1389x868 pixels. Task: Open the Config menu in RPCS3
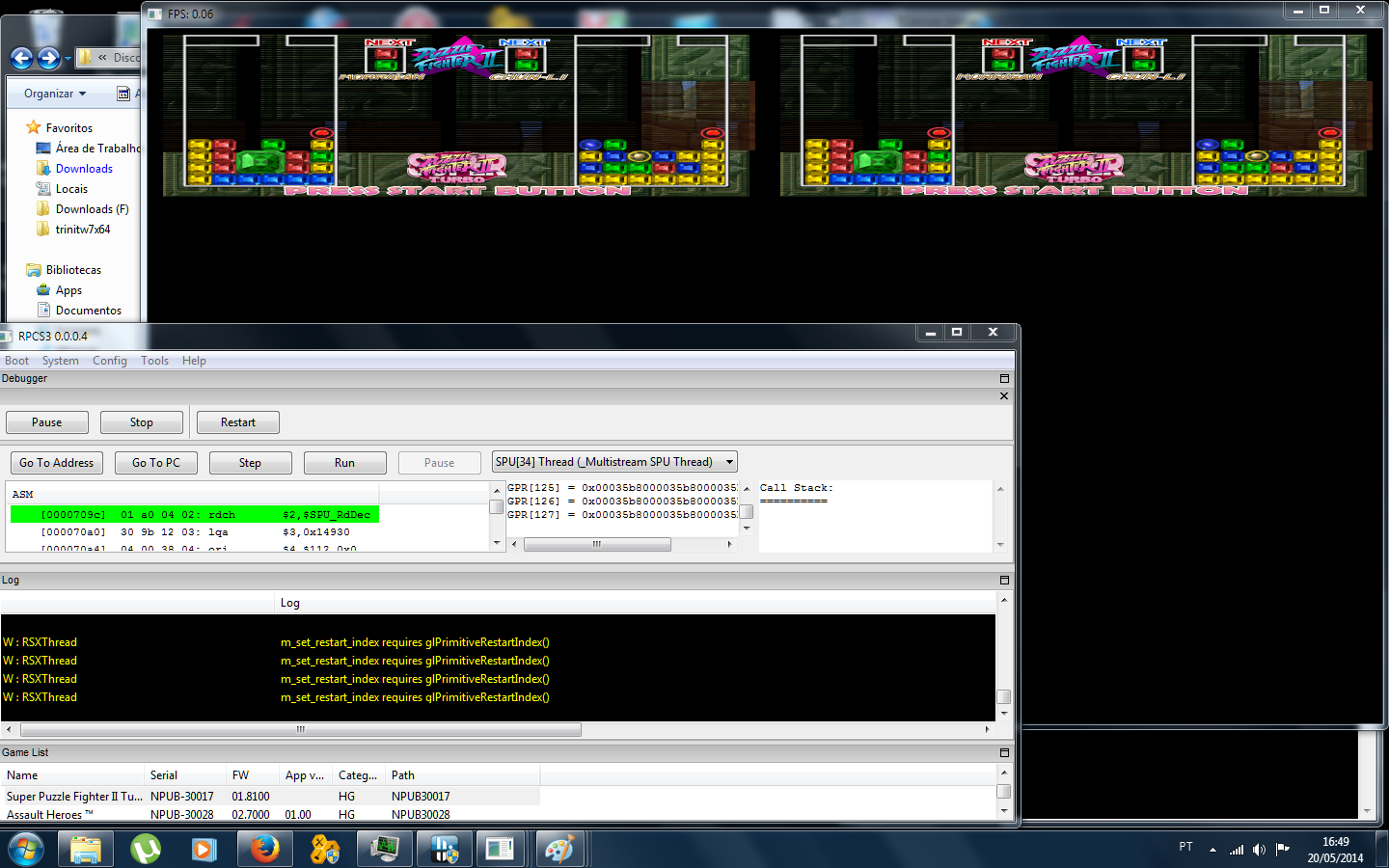[x=110, y=361]
